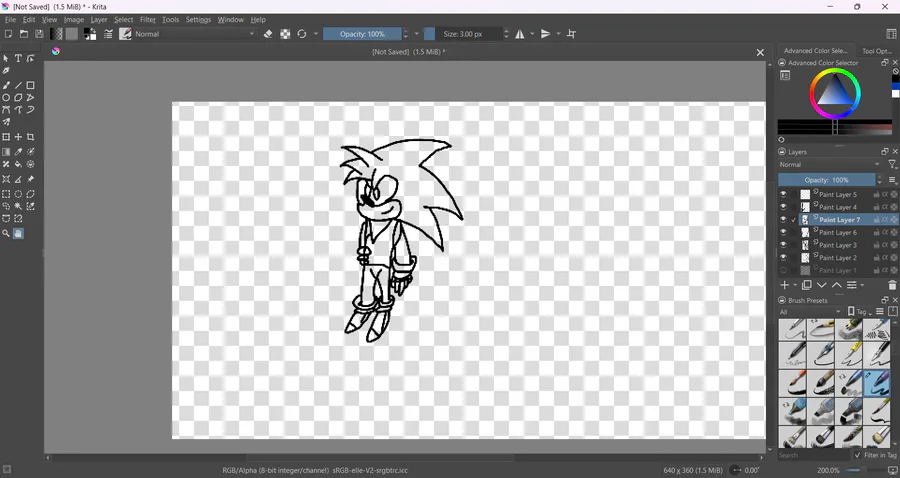The height and width of the screenshot is (478, 900).
Task: Move layer up in the stack
Action: tap(836, 285)
